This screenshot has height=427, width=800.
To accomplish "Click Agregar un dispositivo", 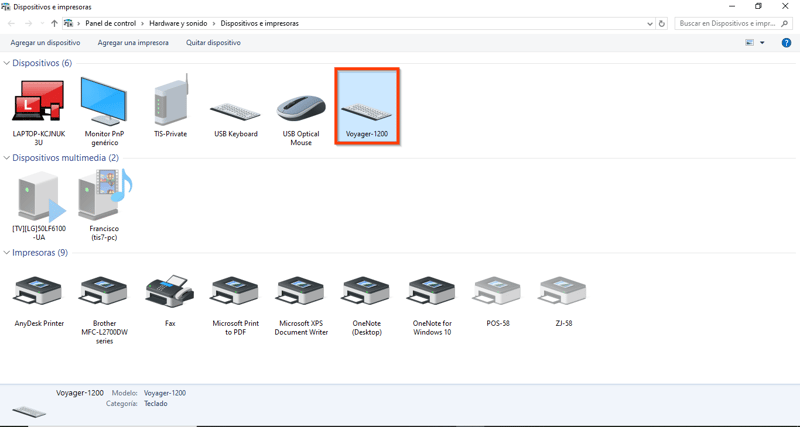I will [45, 43].
